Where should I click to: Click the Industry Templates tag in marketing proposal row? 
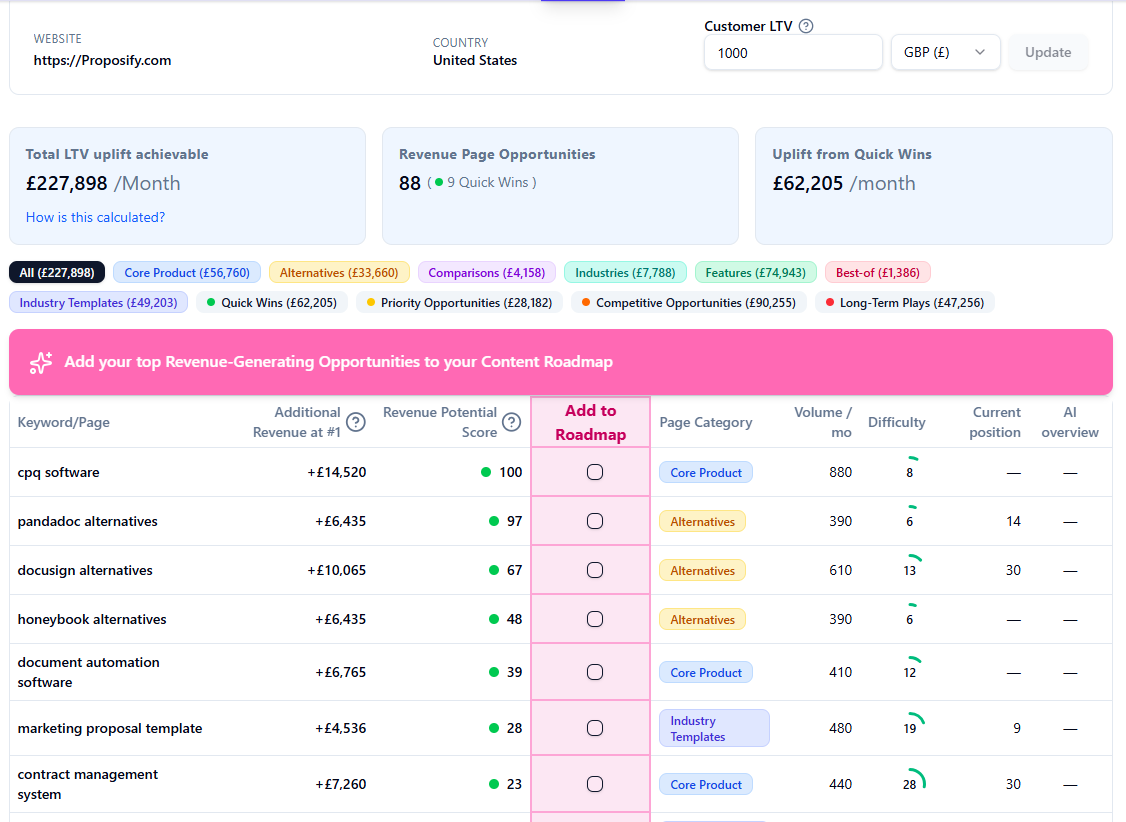coord(714,728)
